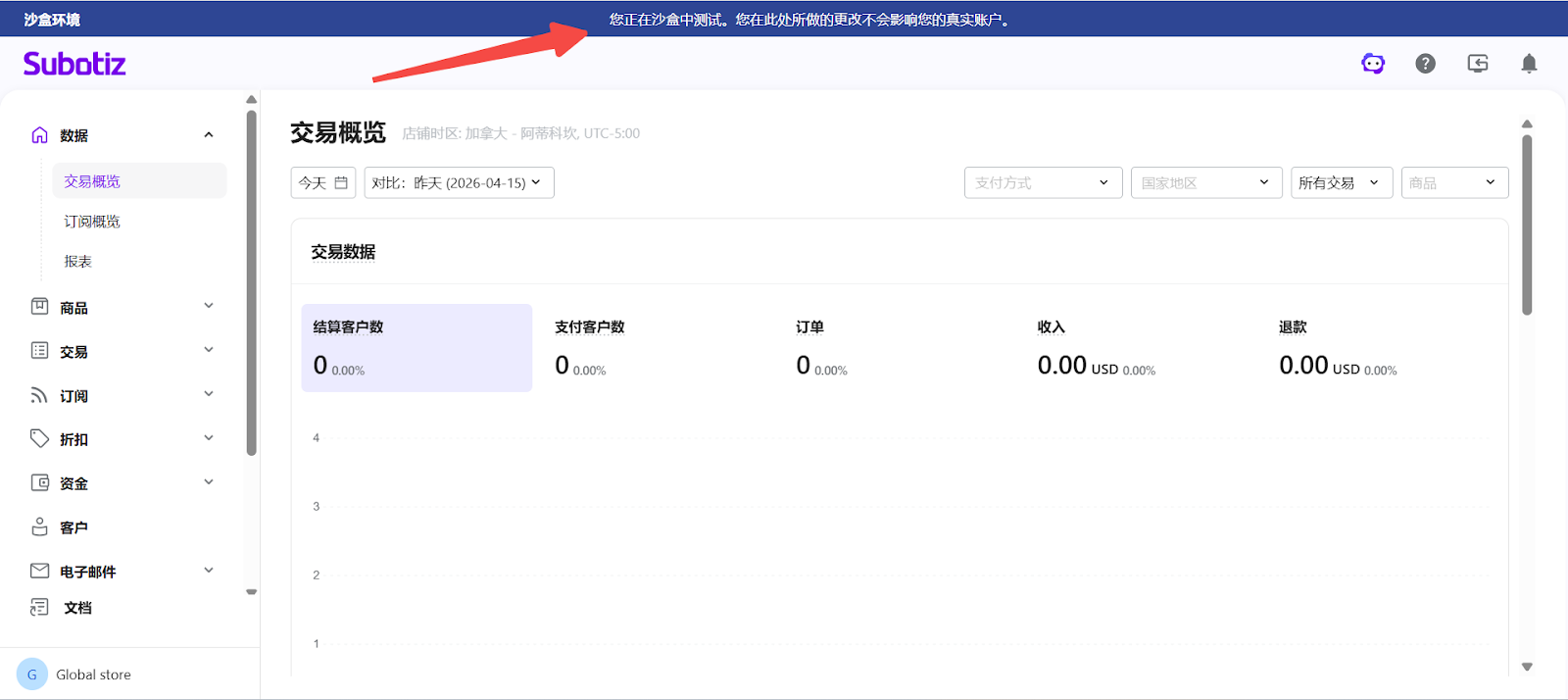Open the notifications bell
This screenshot has height=700, width=1568.
(1528, 64)
